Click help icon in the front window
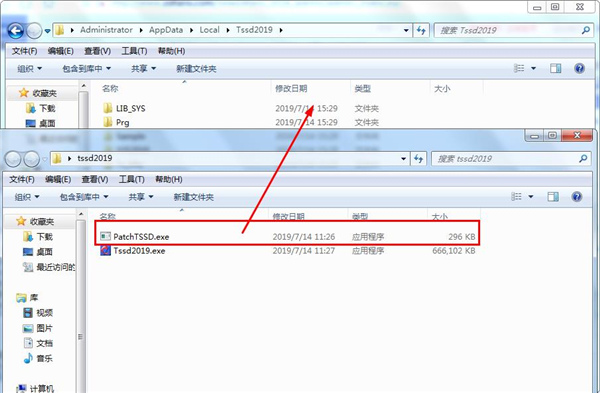The width and height of the screenshot is (600, 393). [x=577, y=197]
